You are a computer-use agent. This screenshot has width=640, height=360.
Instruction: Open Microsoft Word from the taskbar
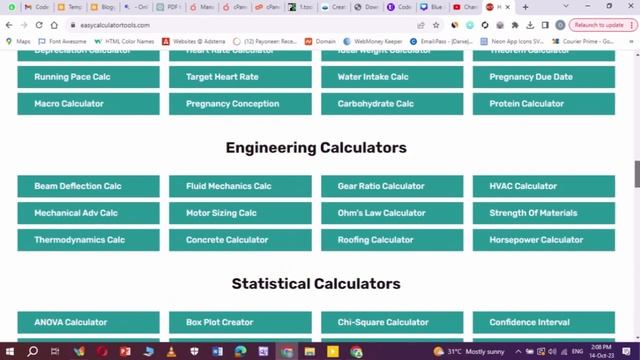pos(217,351)
